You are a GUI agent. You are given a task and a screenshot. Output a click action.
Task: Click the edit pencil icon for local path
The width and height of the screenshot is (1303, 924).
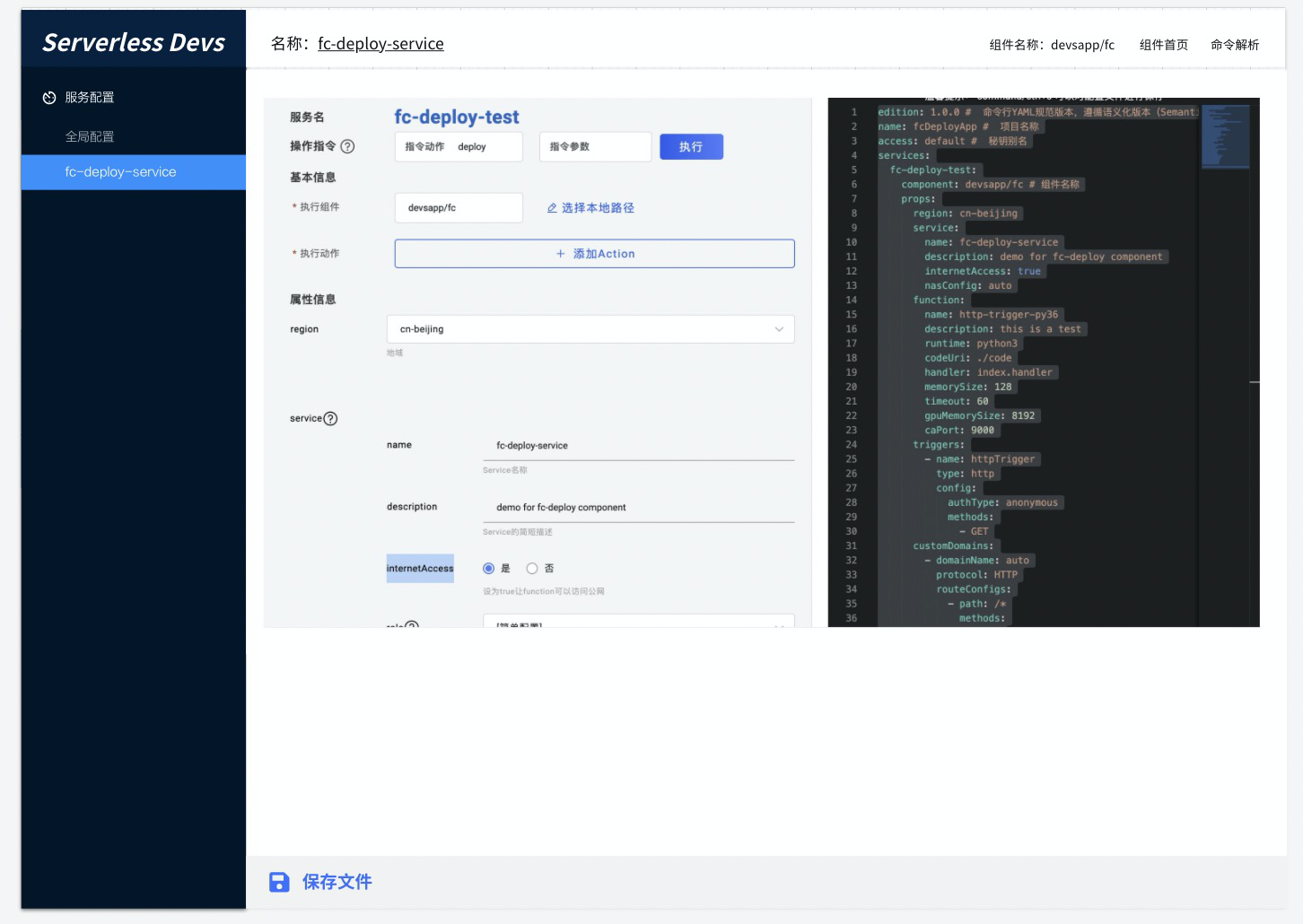point(552,208)
